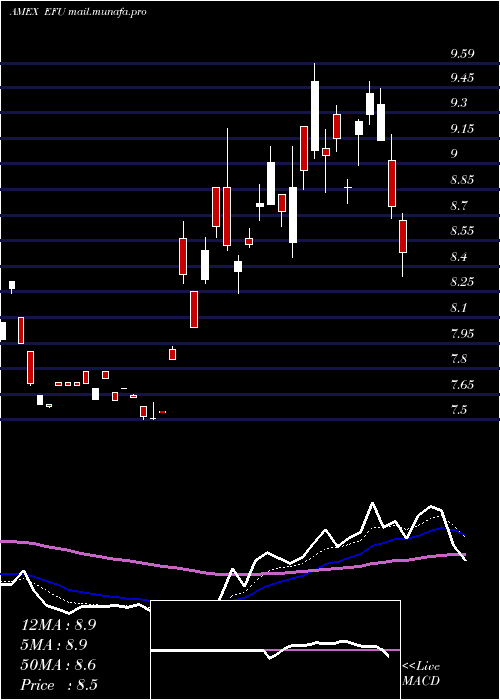Click the 8.55 price axis label

click(x=462, y=231)
